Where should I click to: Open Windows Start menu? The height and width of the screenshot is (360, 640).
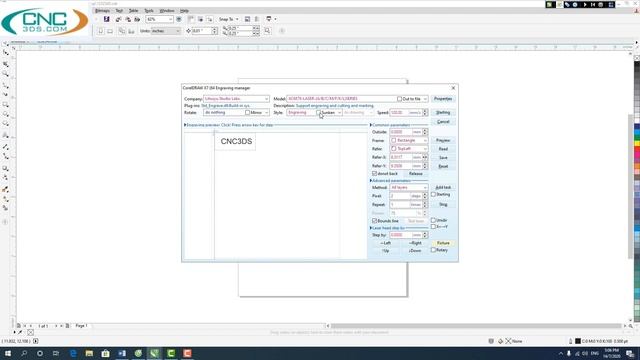(x=8, y=353)
